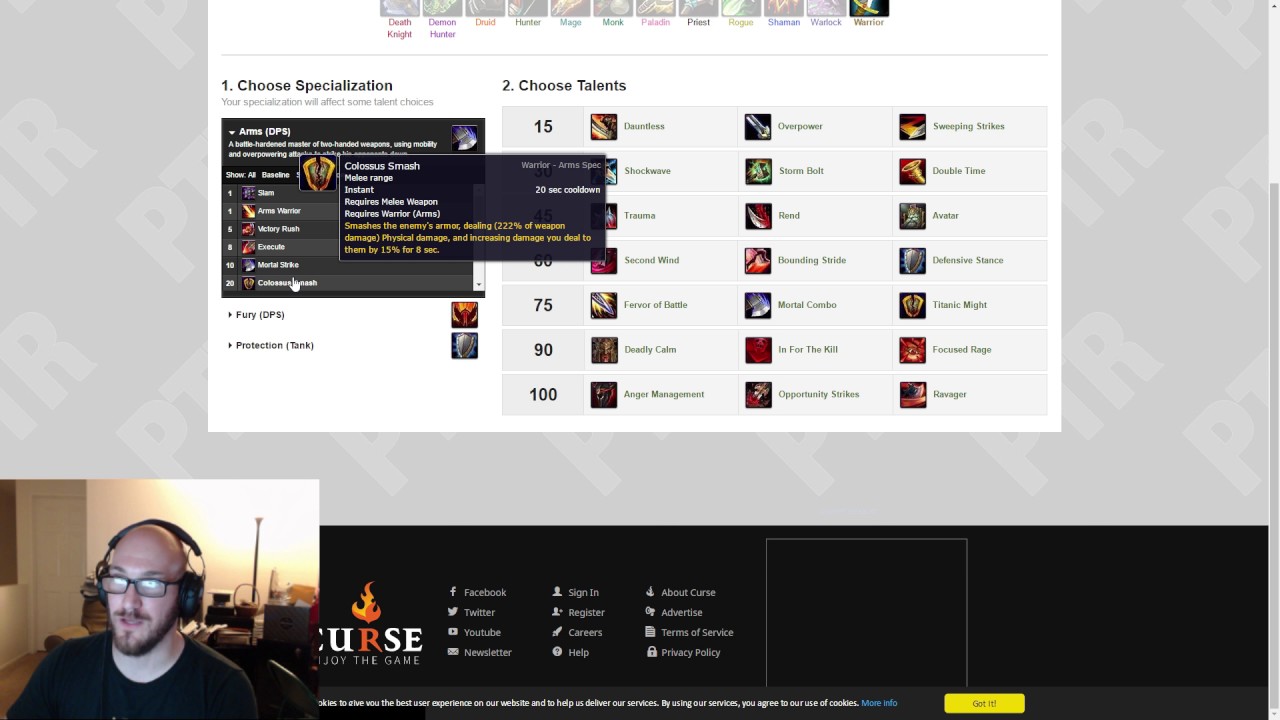The width and height of the screenshot is (1280, 720).
Task: Open the Register footer link
Action: coord(586,613)
